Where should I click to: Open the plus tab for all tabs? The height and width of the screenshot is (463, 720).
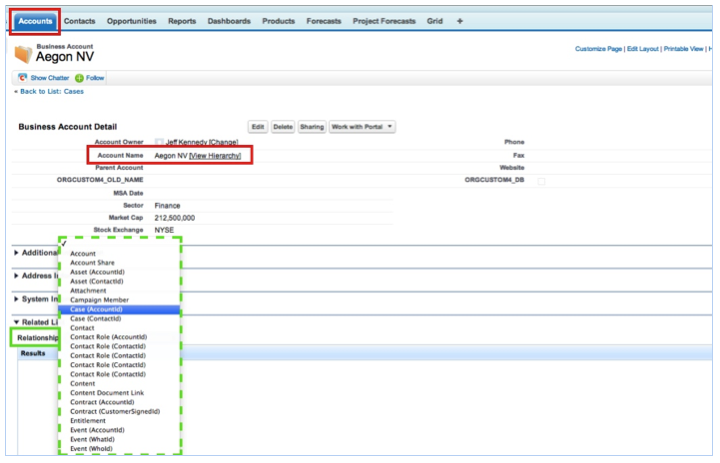[459, 21]
